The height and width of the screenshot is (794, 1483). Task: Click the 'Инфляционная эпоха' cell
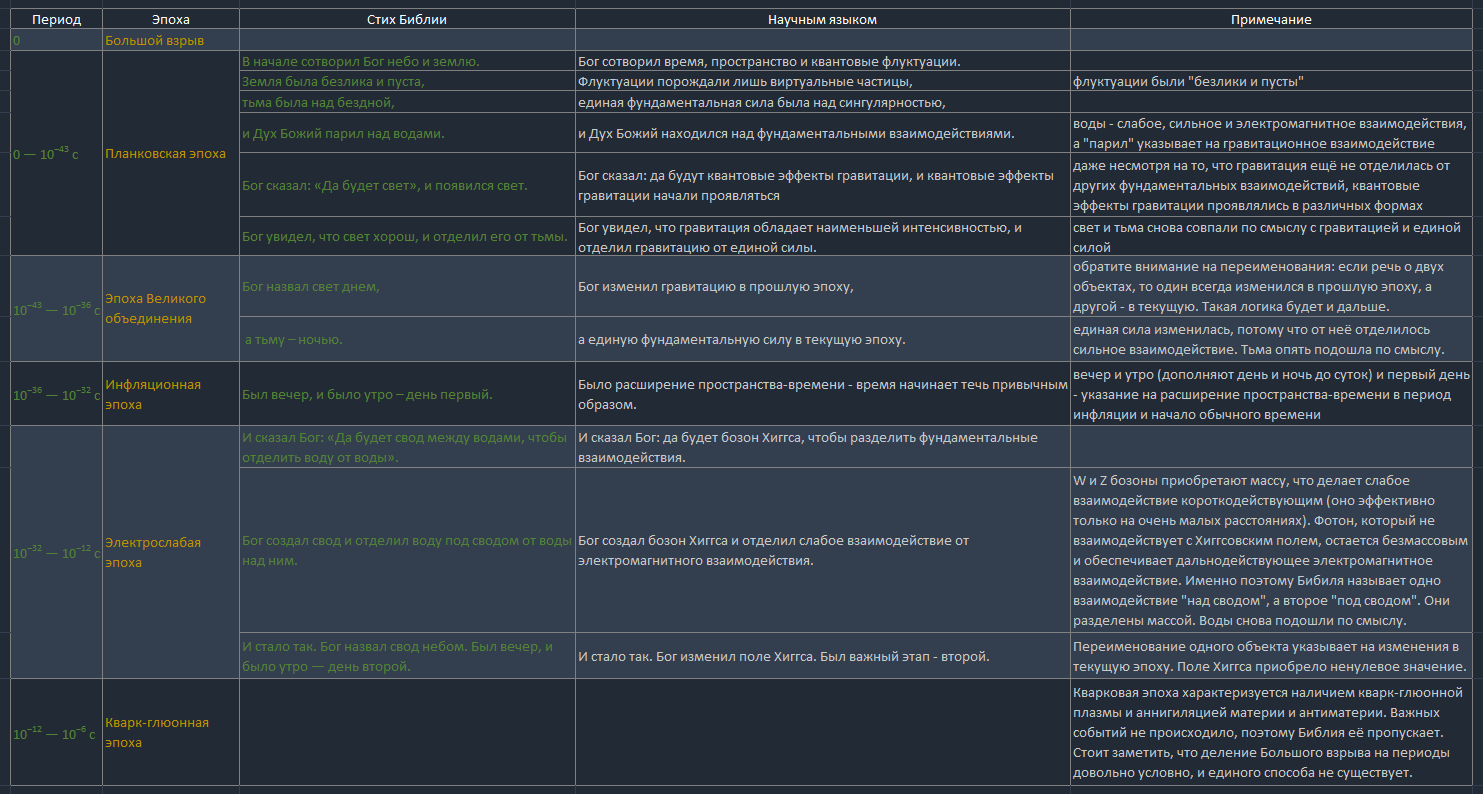coord(171,394)
